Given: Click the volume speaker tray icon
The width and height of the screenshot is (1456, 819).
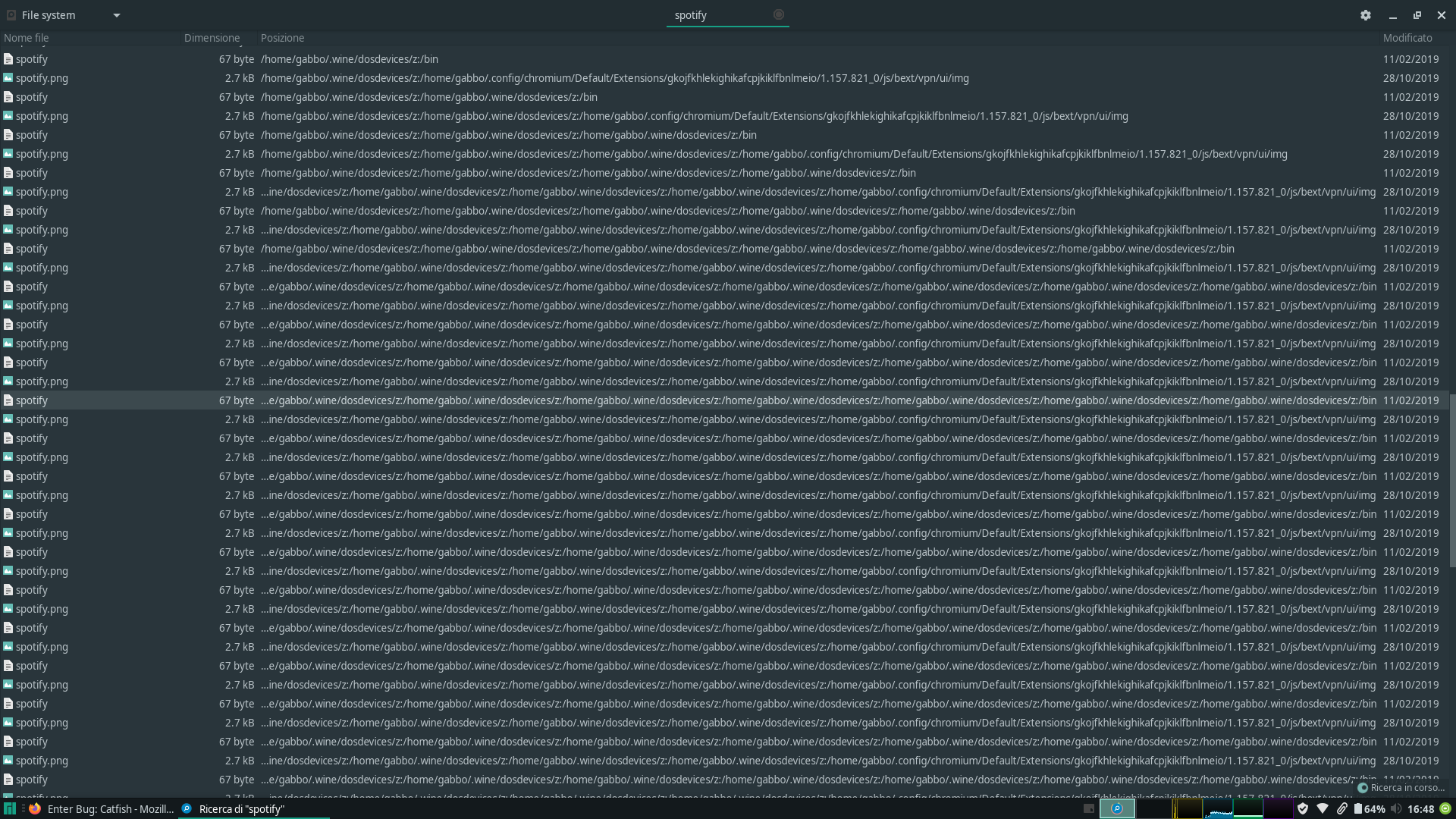Looking at the screenshot, I should click(1396, 808).
